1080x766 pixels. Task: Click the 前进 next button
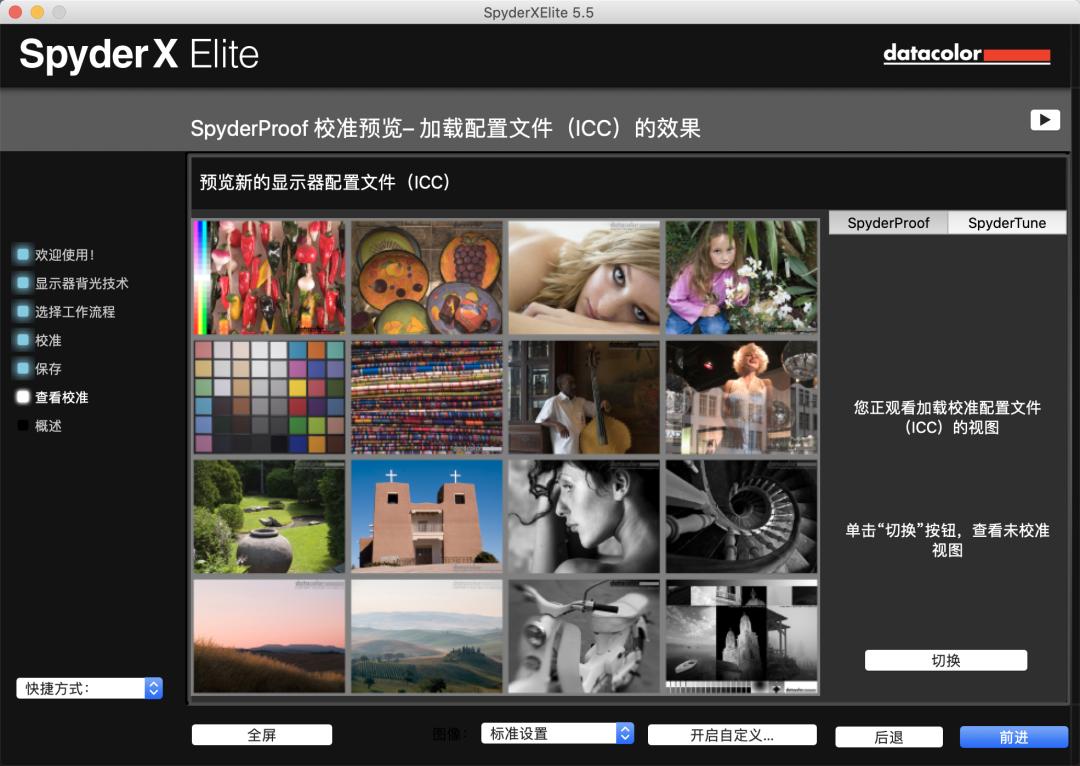coord(1014,737)
